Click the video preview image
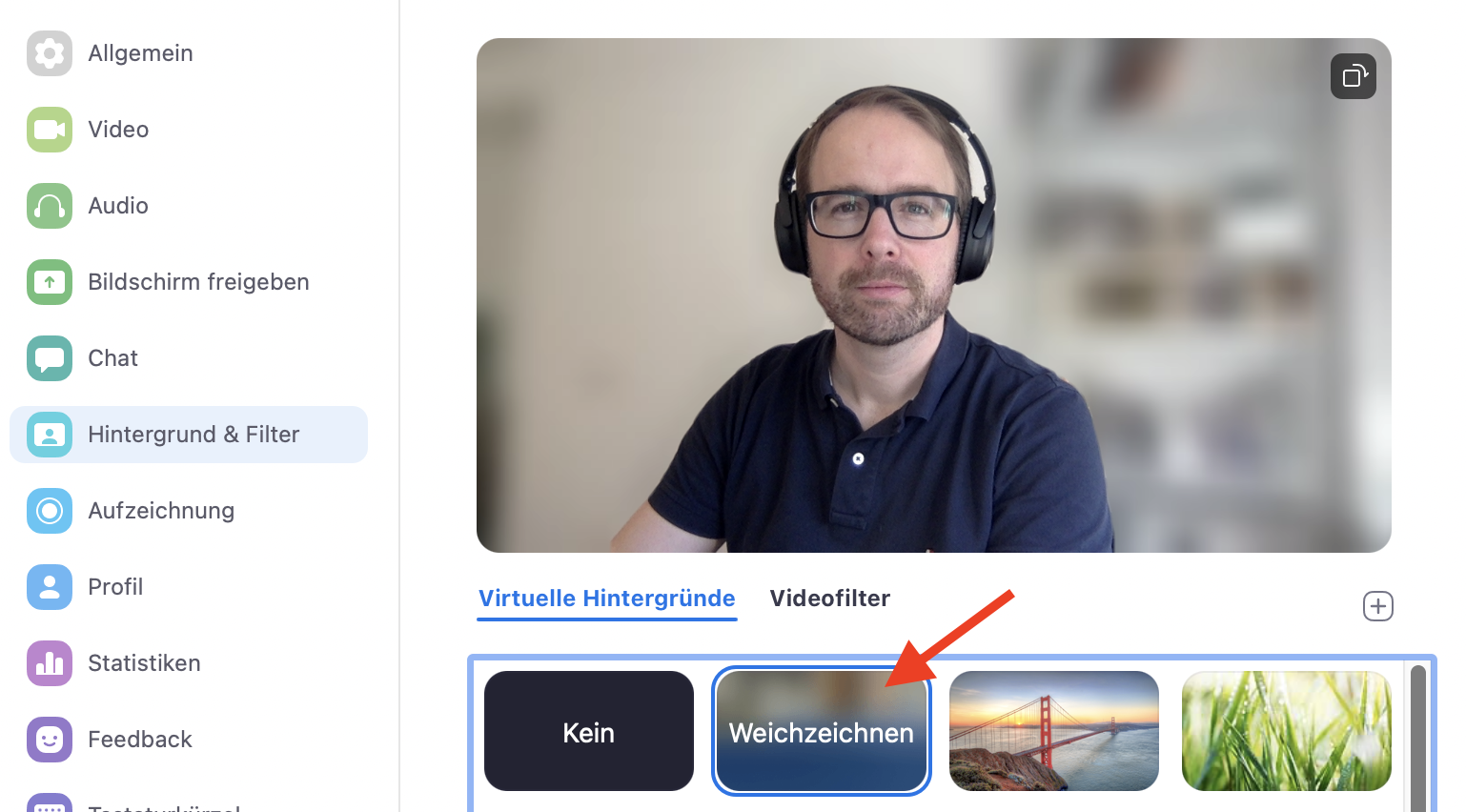1466x812 pixels. click(934, 295)
